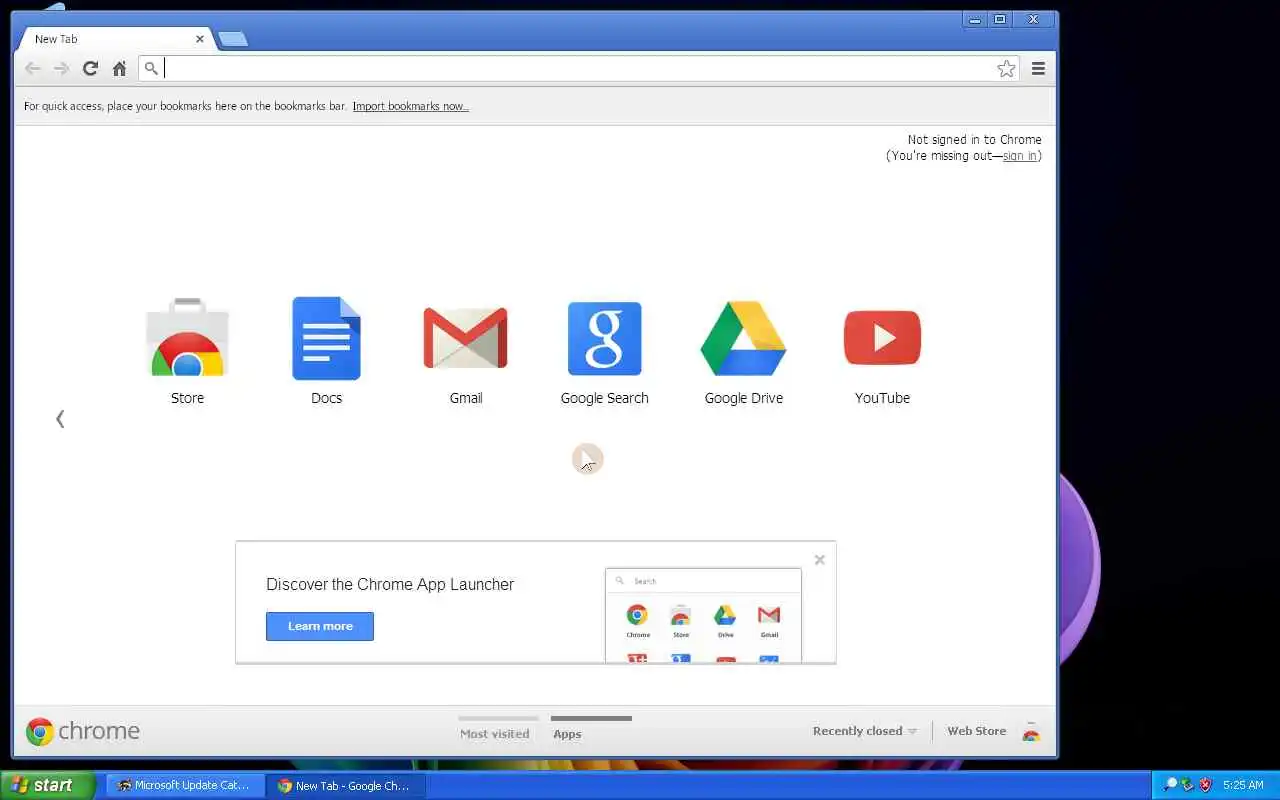Click Discover the Chrome App Launcher heading
1280x800 pixels.
click(390, 584)
